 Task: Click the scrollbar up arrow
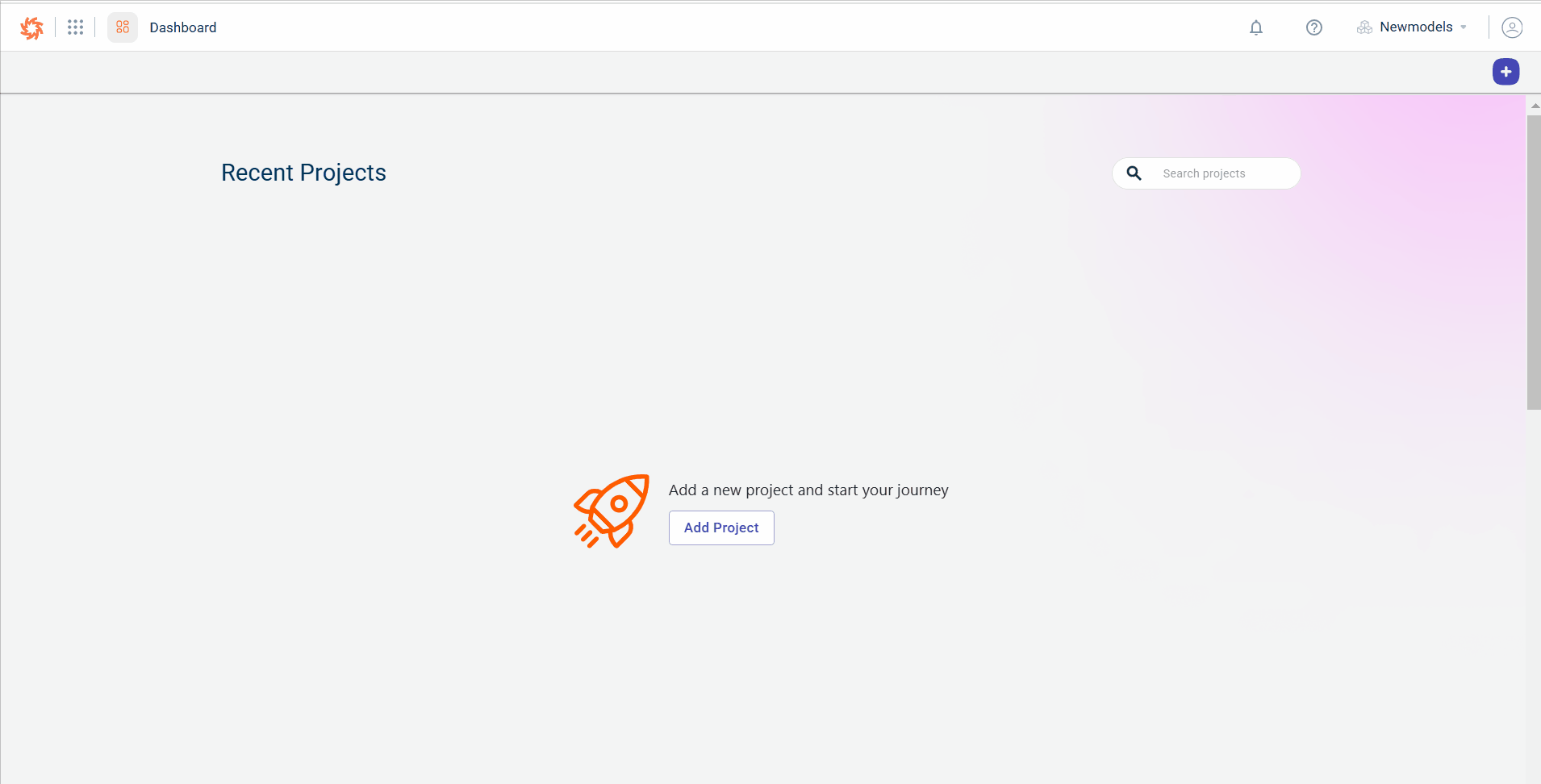1534,106
